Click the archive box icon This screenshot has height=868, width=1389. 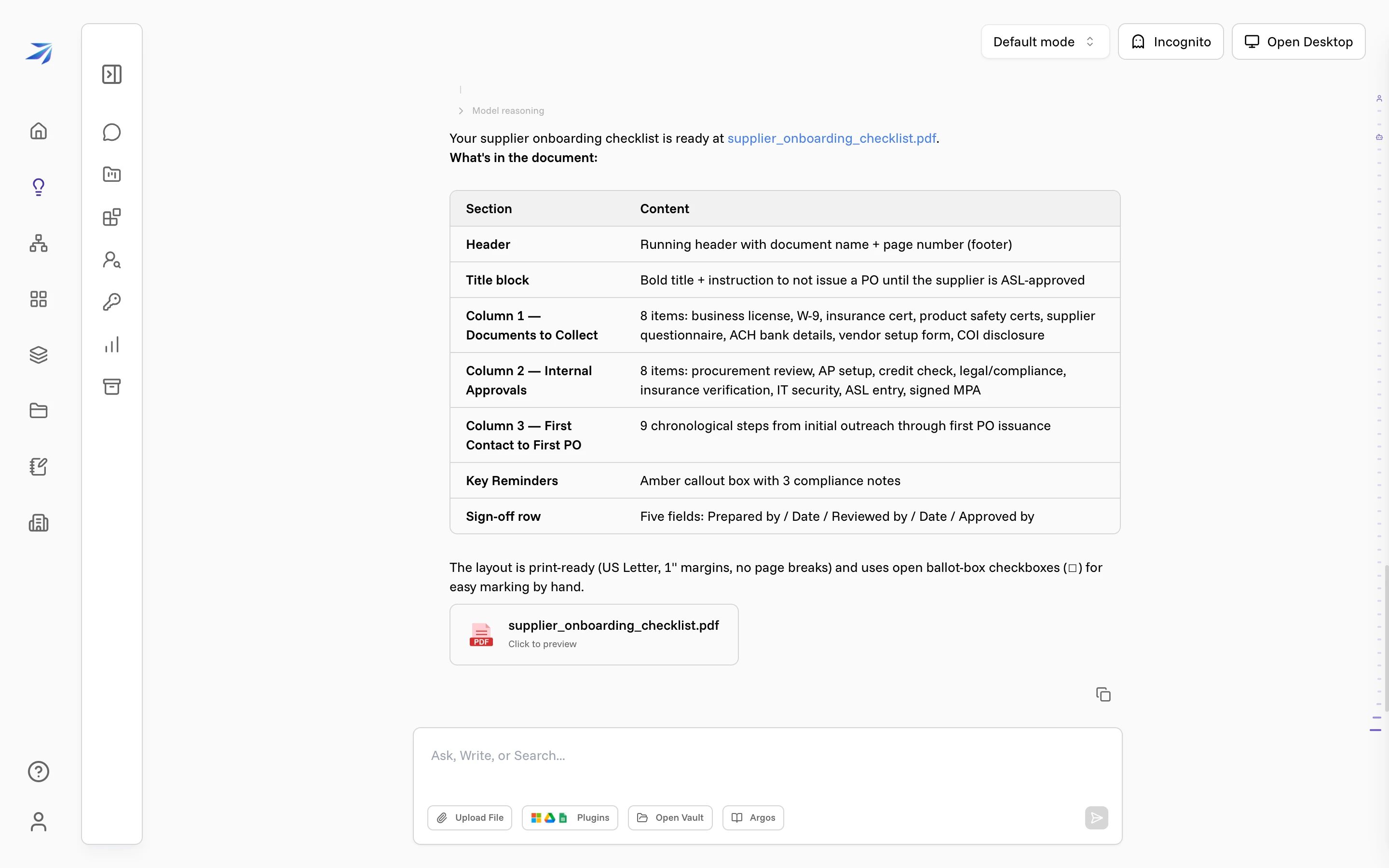(112, 386)
